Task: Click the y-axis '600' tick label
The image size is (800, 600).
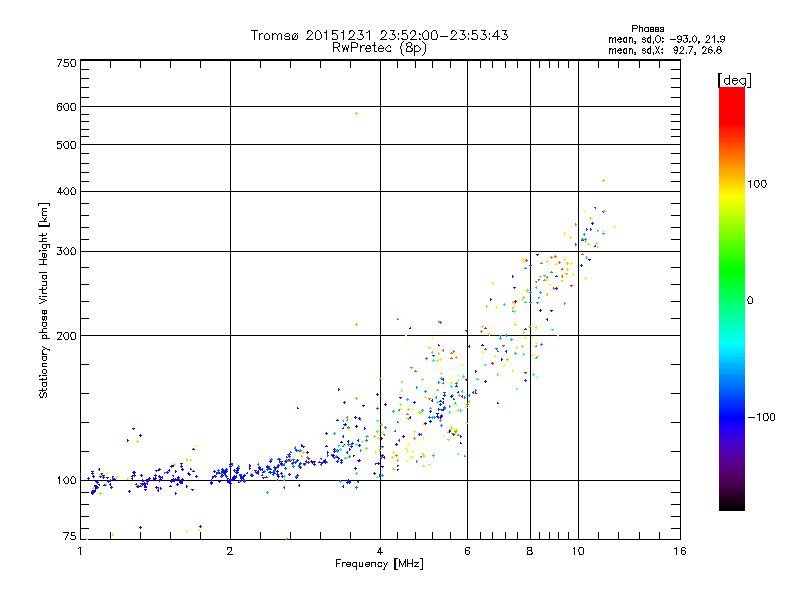Action: (67, 107)
